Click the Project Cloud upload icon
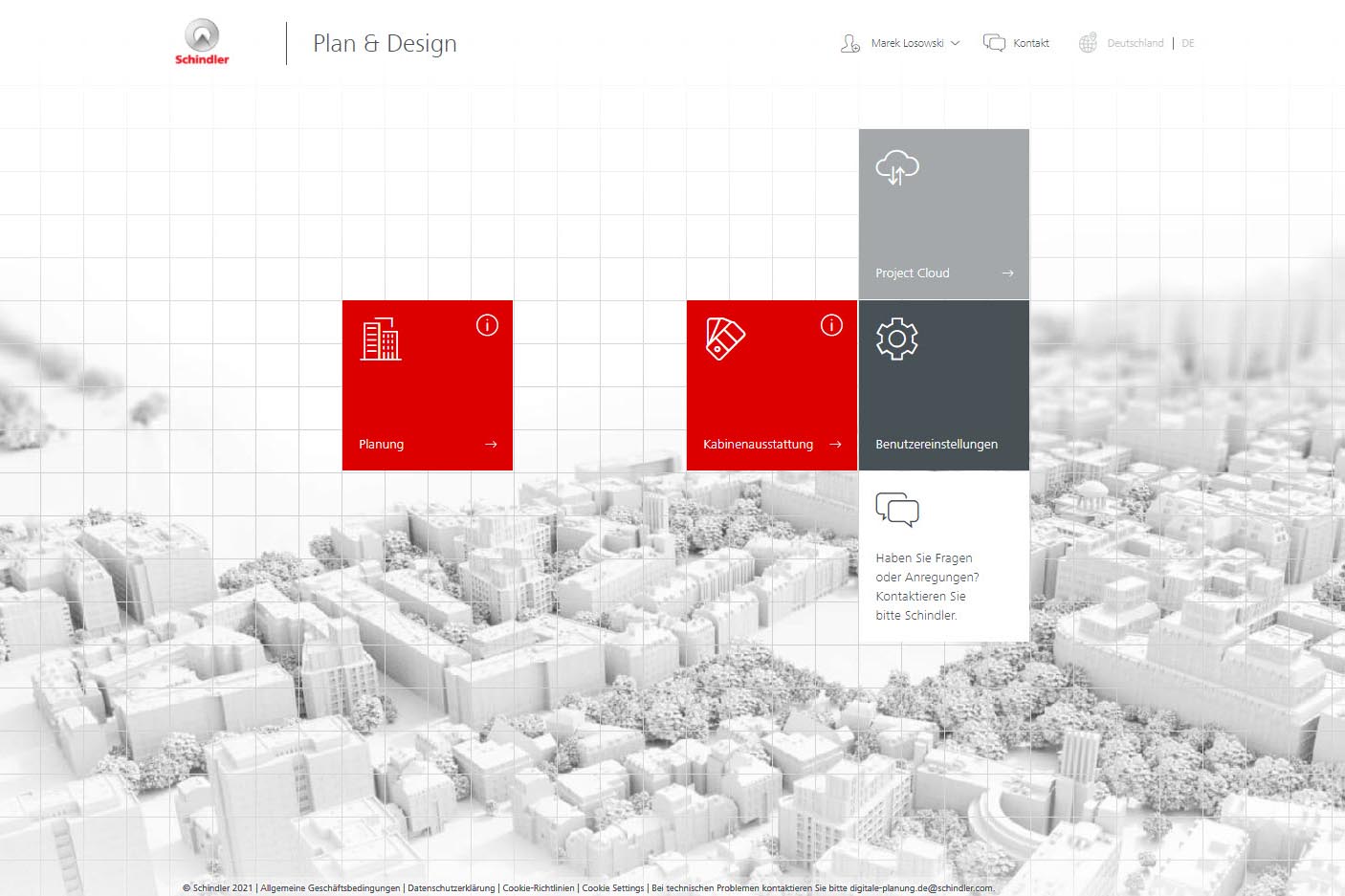 [x=896, y=167]
